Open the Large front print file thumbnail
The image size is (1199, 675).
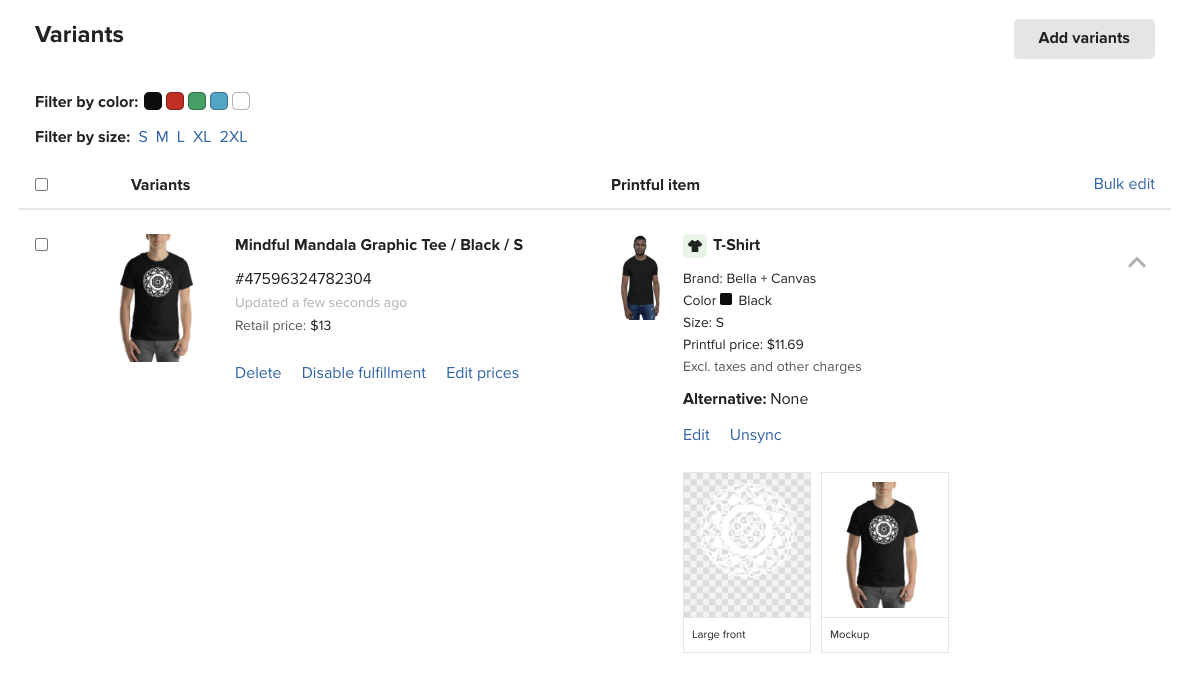tap(747, 545)
